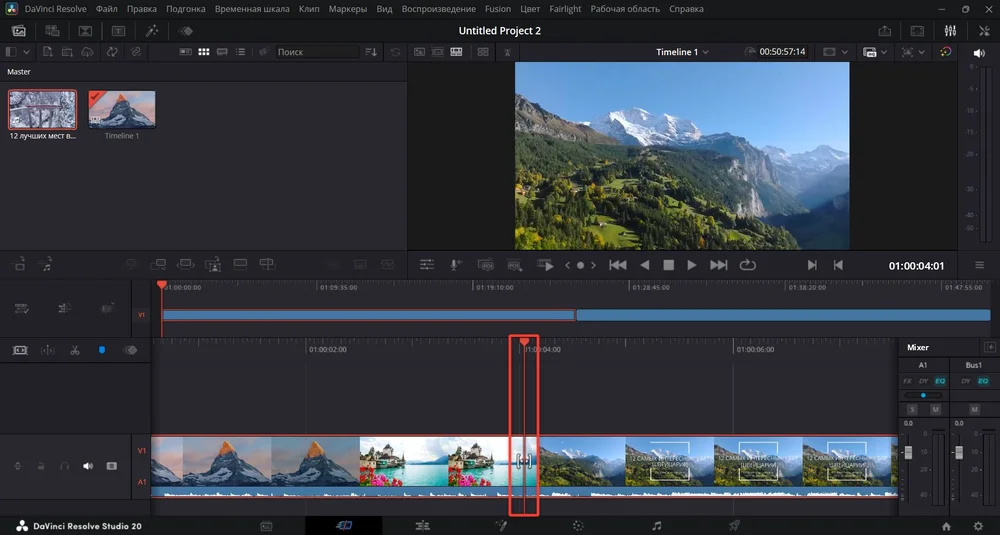Open the audio mixer icon in top bar
The image size is (1000, 535).
pos(950,31)
